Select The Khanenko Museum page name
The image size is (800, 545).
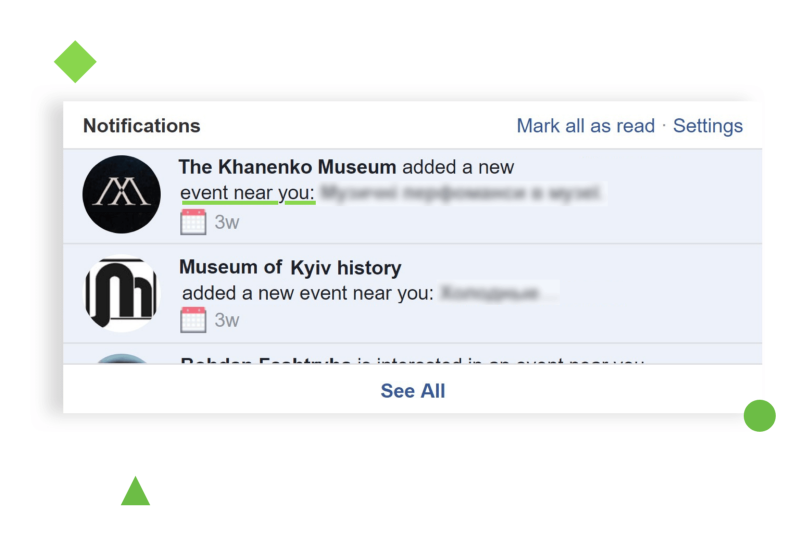coord(287,167)
